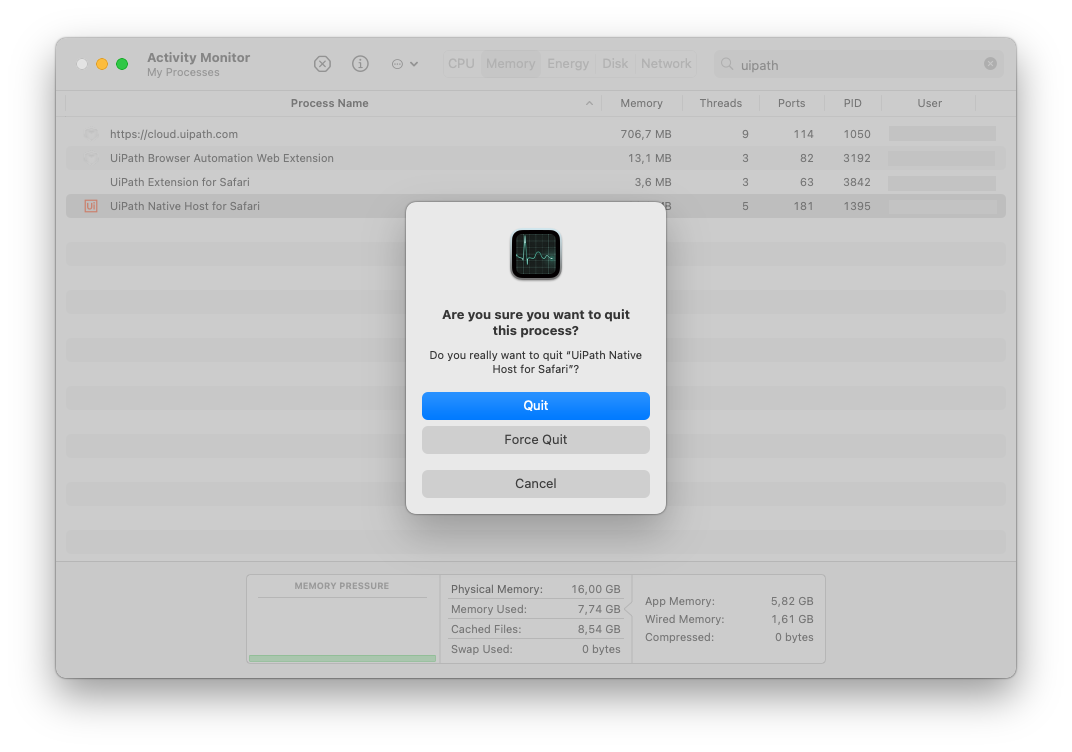The height and width of the screenshot is (752, 1072).
Task: Click the green zoom window button
Action: click(x=122, y=64)
